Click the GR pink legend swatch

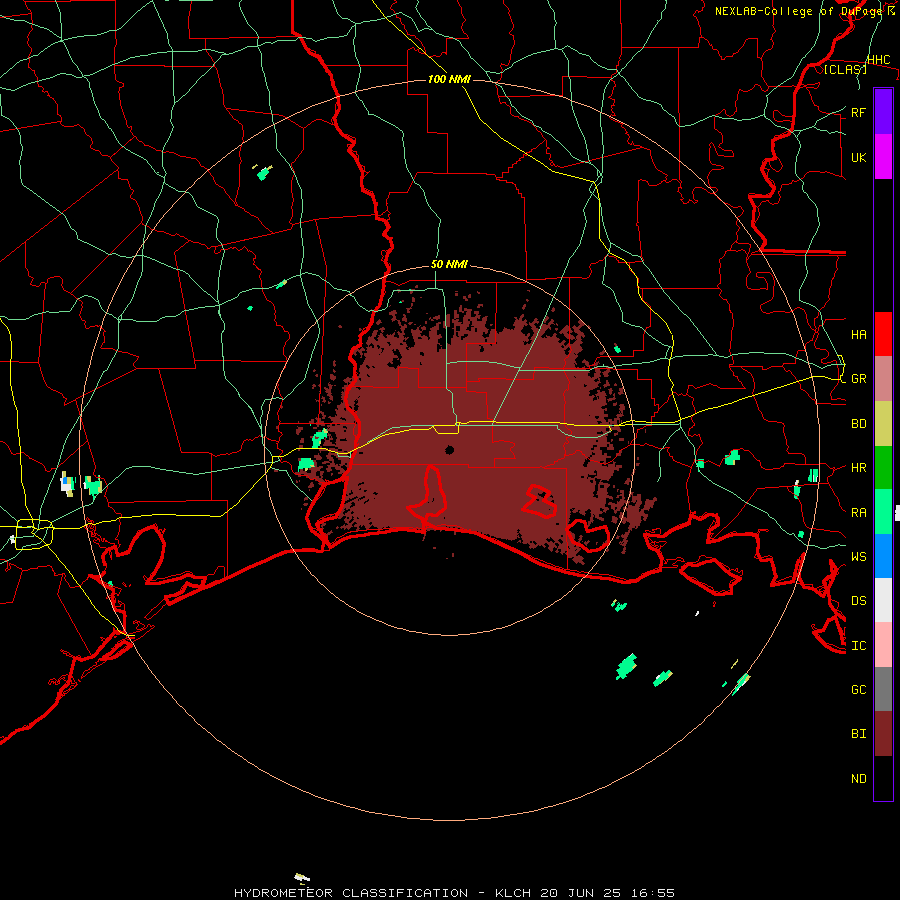[x=883, y=379]
